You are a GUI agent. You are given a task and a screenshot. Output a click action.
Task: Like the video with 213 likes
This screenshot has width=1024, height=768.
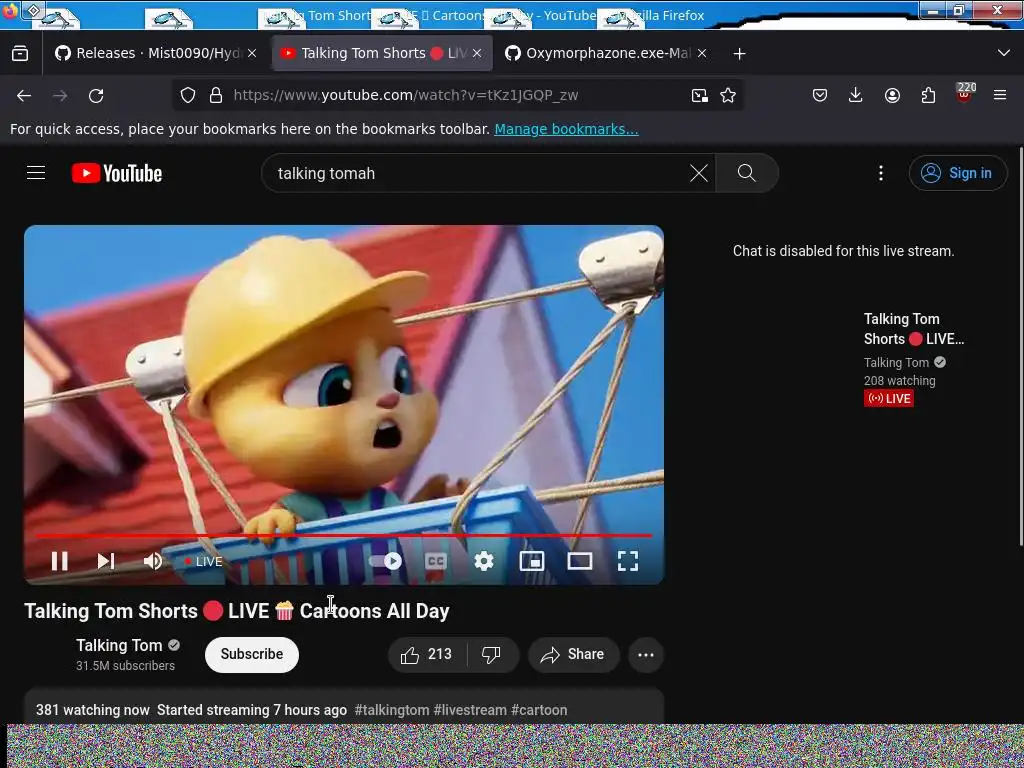click(x=427, y=654)
